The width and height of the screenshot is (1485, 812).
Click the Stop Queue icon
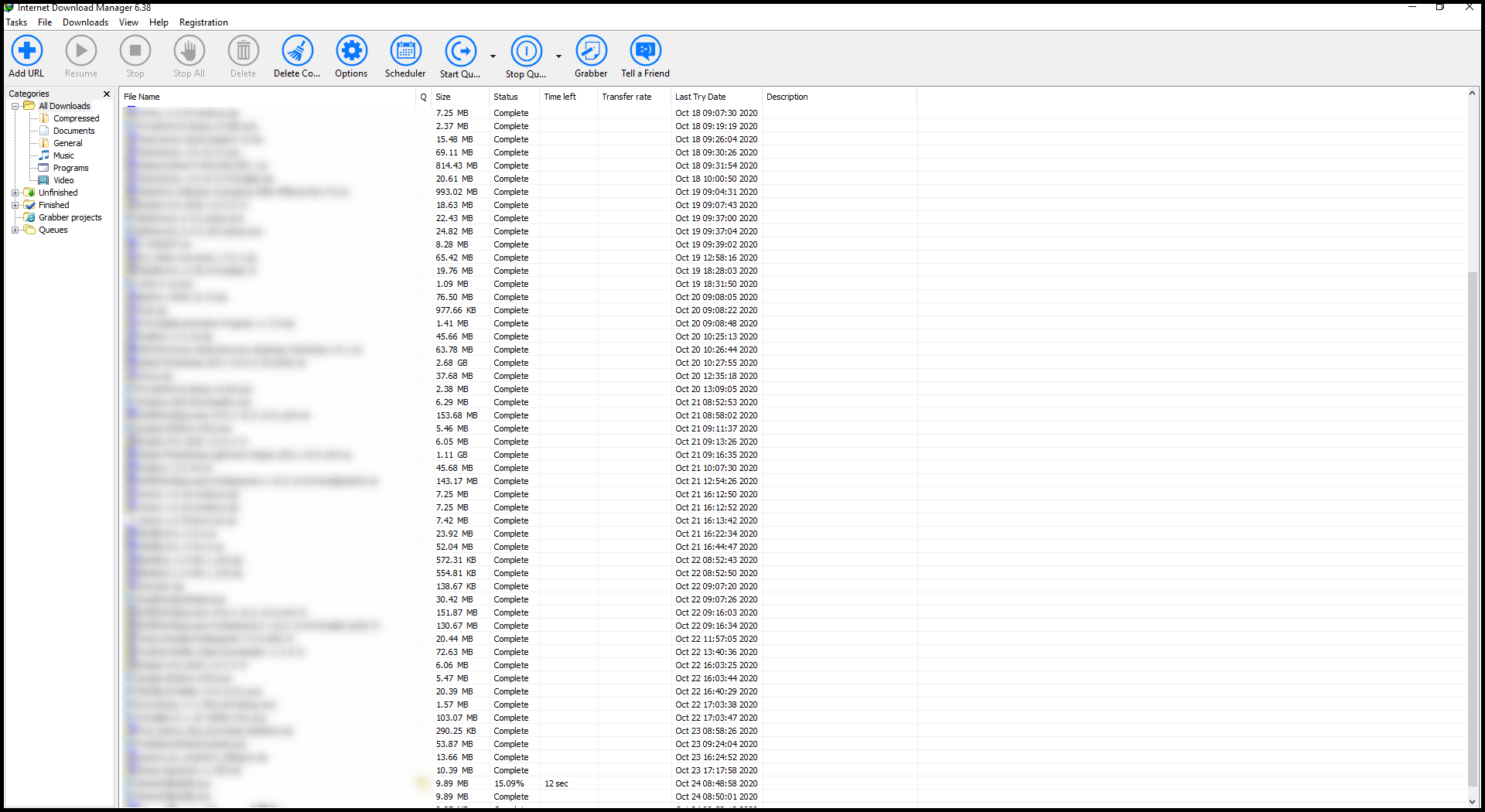(x=527, y=51)
